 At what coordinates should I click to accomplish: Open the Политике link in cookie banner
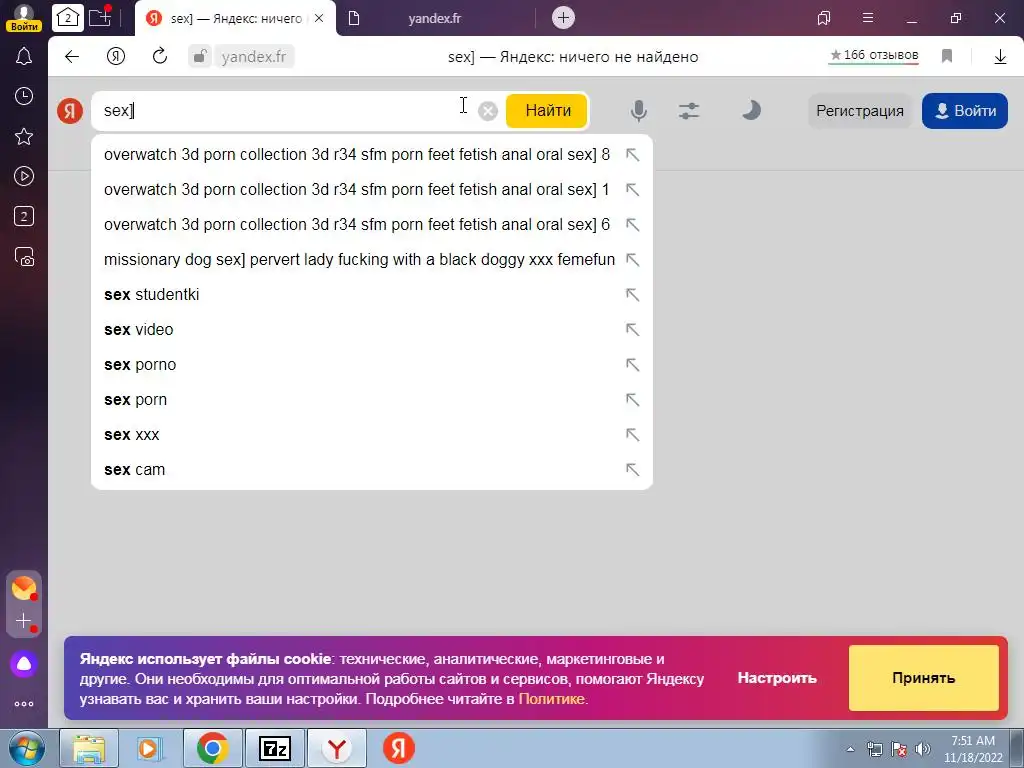551,699
